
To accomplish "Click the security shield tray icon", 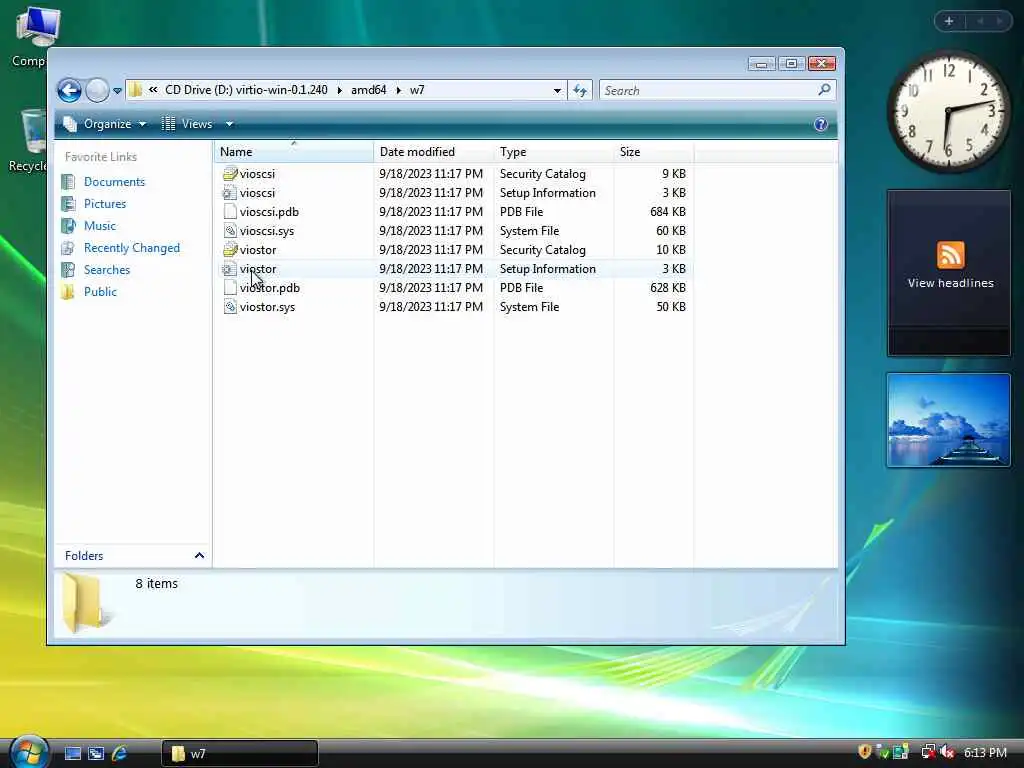I will point(865,752).
